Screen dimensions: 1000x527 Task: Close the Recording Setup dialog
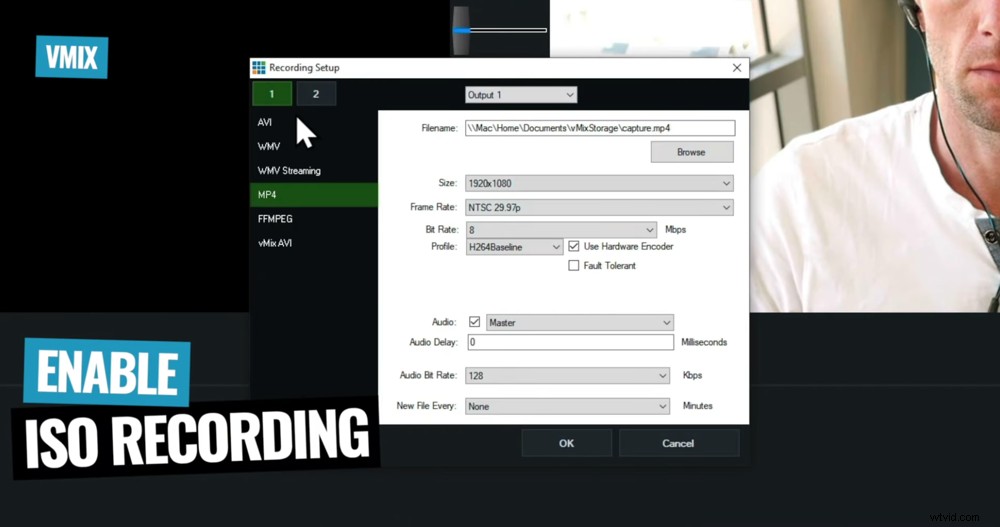pos(737,68)
